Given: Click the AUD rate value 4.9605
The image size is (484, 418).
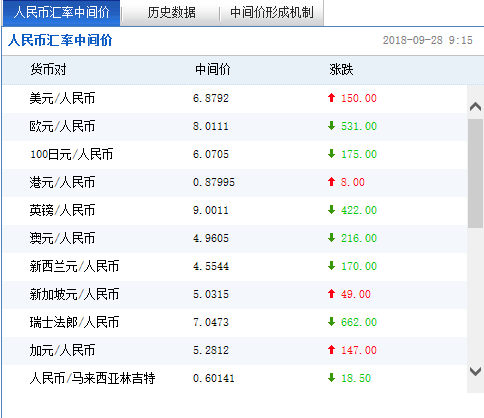Looking at the screenshot, I should click(211, 238).
